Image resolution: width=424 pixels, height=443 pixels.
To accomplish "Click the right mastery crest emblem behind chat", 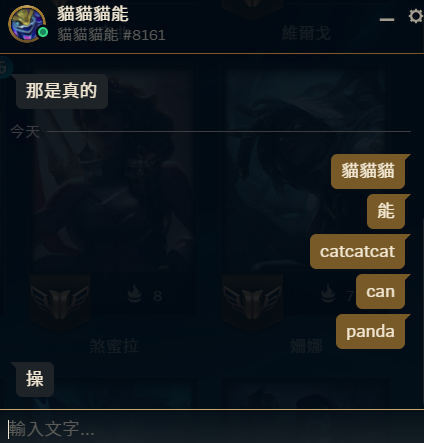I will (252, 302).
